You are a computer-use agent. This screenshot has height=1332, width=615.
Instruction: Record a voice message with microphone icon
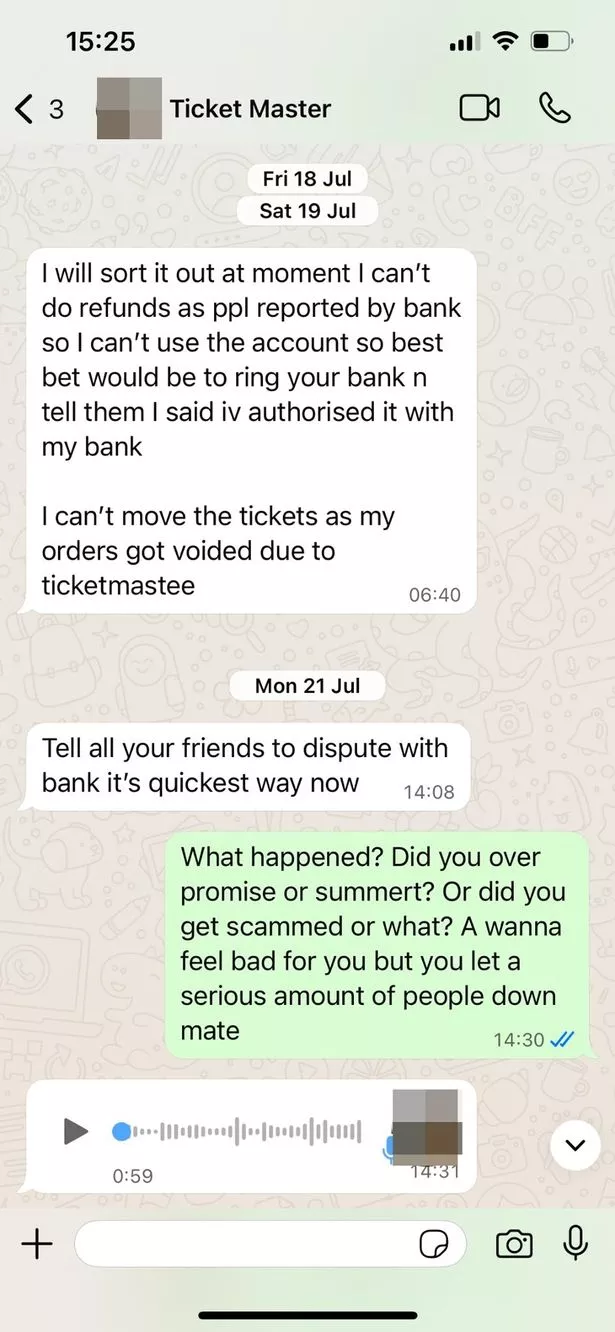point(575,1243)
